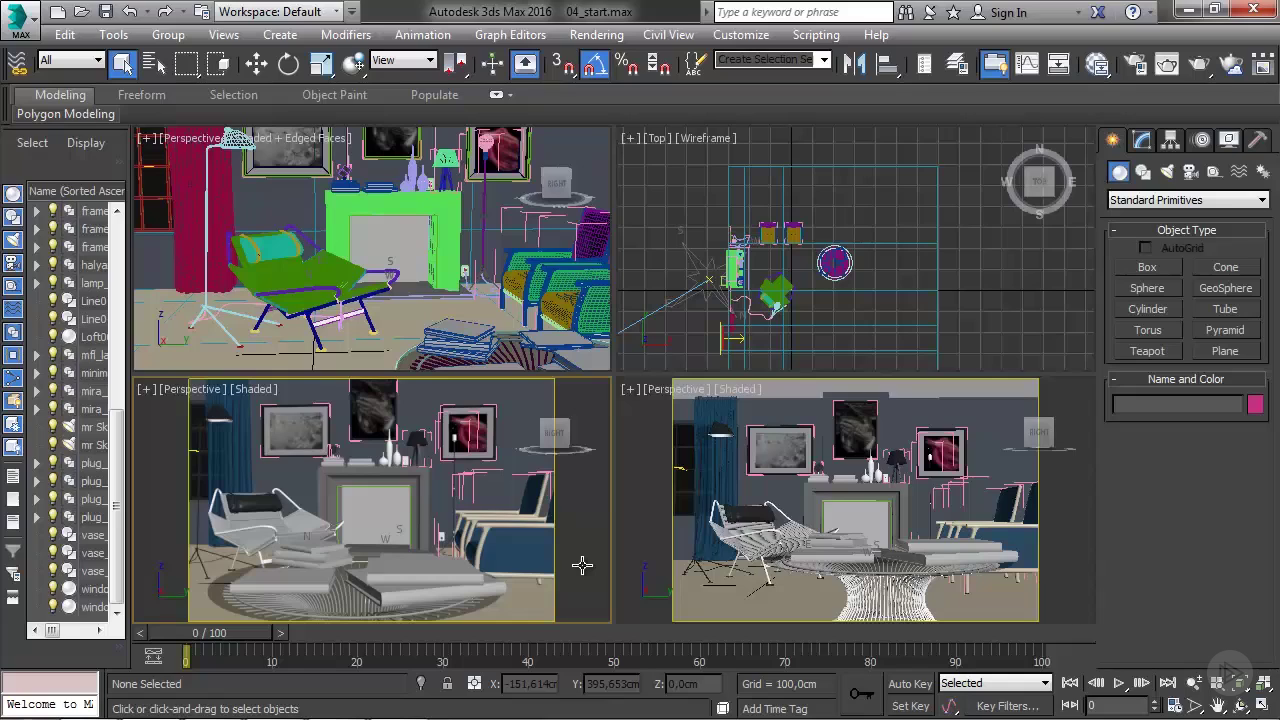Open the reference coordinate View dropdown

coord(403,60)
